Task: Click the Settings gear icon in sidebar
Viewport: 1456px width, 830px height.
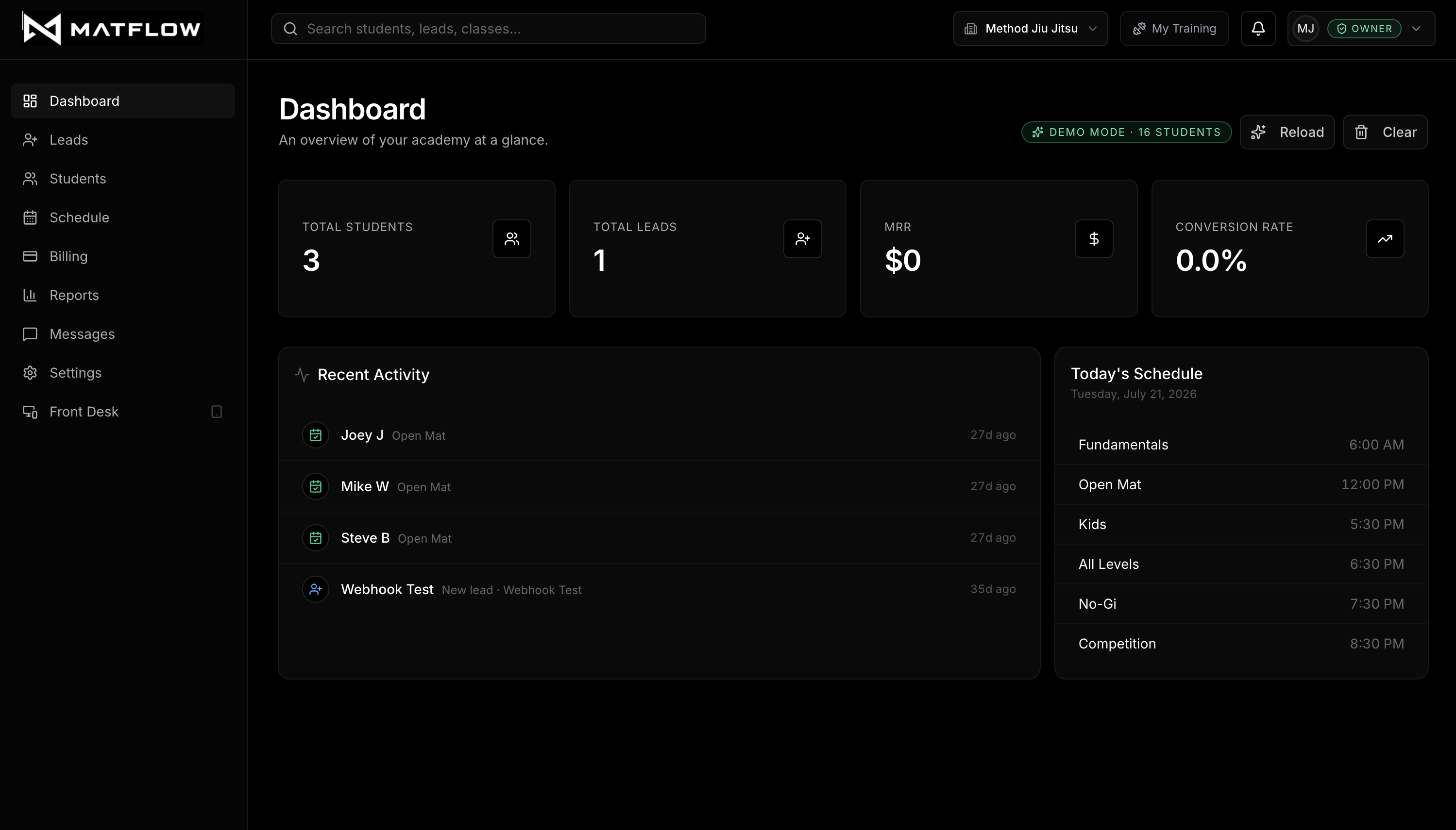Action: 30,372
